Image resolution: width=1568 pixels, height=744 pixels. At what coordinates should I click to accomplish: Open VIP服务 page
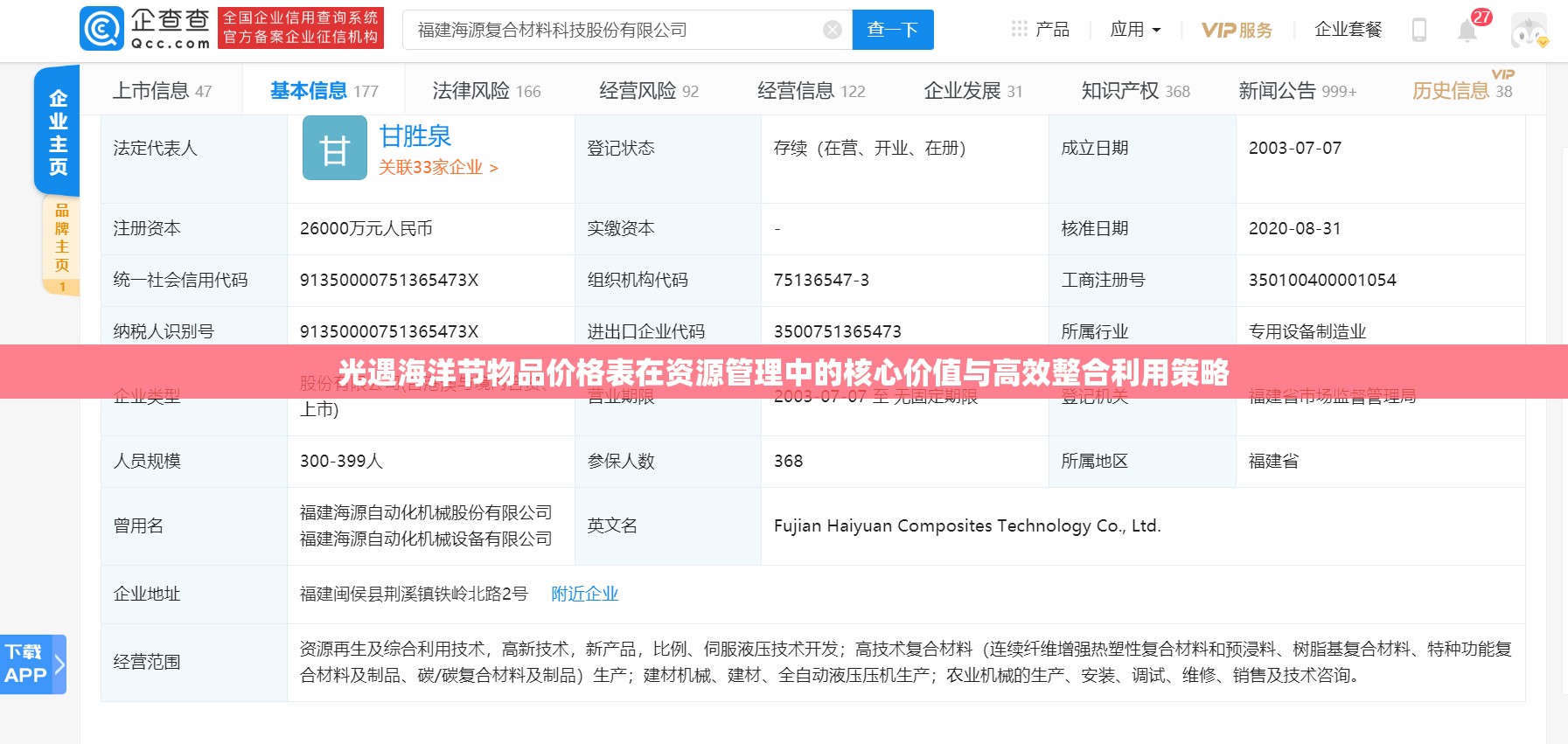pos(1237,30)
